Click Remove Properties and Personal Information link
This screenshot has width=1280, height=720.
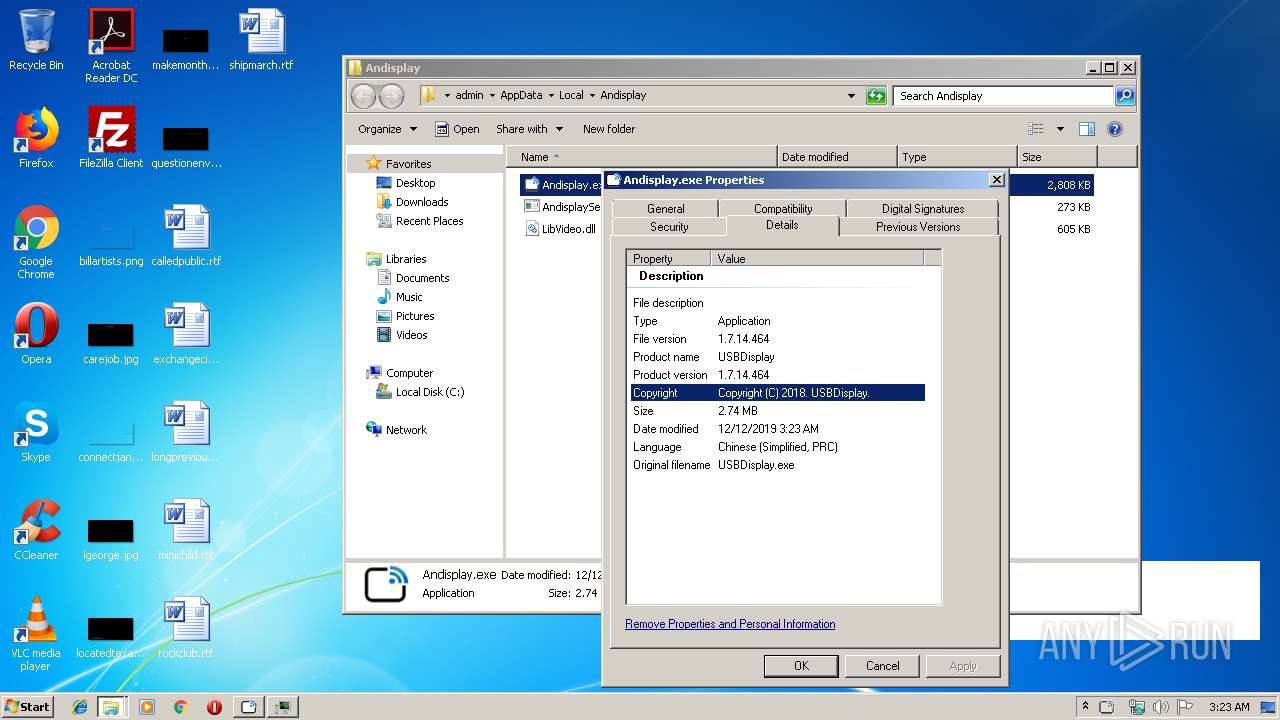(x=730, y=624)
